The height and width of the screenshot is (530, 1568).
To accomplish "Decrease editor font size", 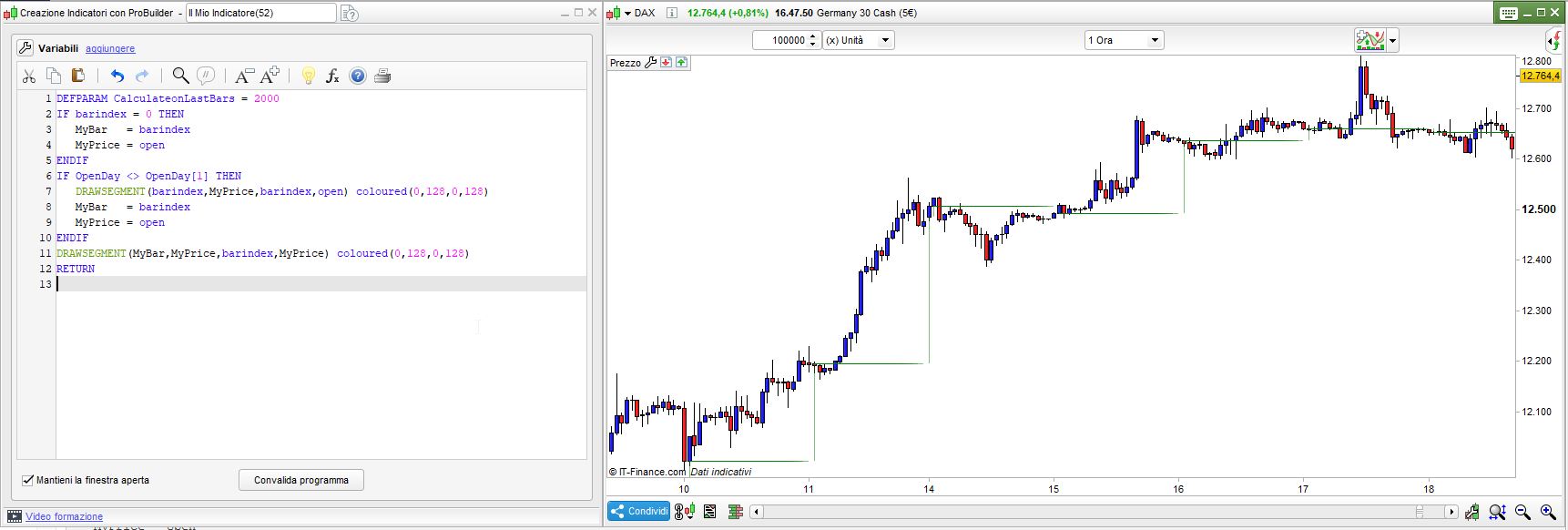I will point(244,76).
